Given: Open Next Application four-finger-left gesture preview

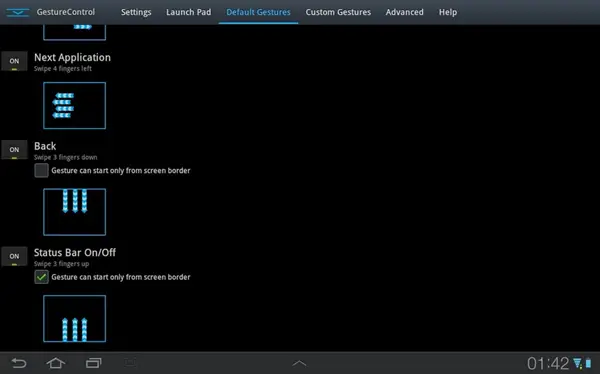Looking at the screenshot, I should coord(75,105).
